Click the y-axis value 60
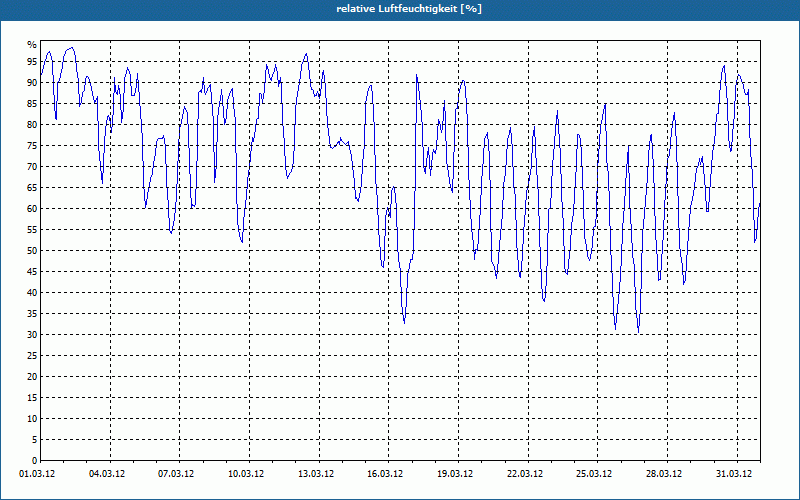The image size is (800, 500). pos(32,209)
